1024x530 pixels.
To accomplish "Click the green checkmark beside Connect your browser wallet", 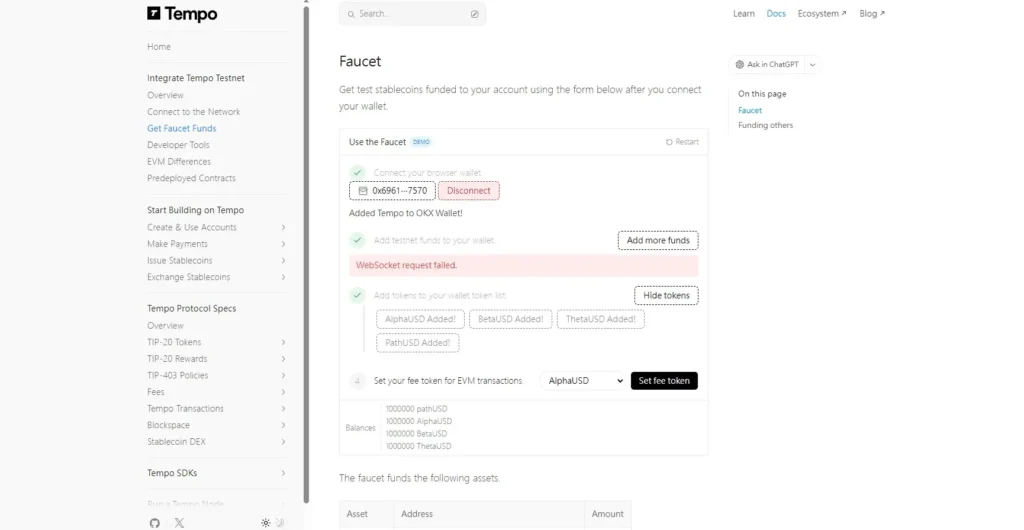I will [357, 172].
